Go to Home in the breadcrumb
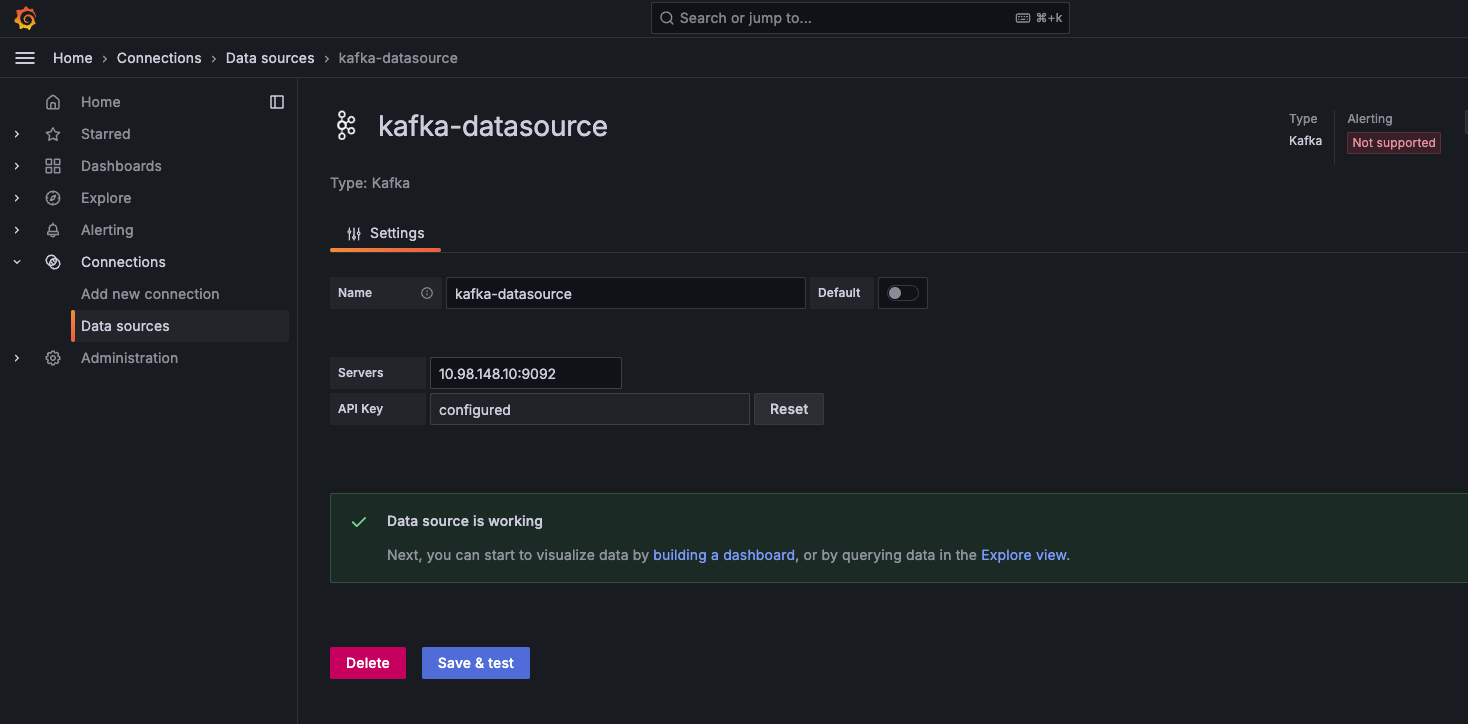Viewport: 1468px width, 724px height. [73, 58]
